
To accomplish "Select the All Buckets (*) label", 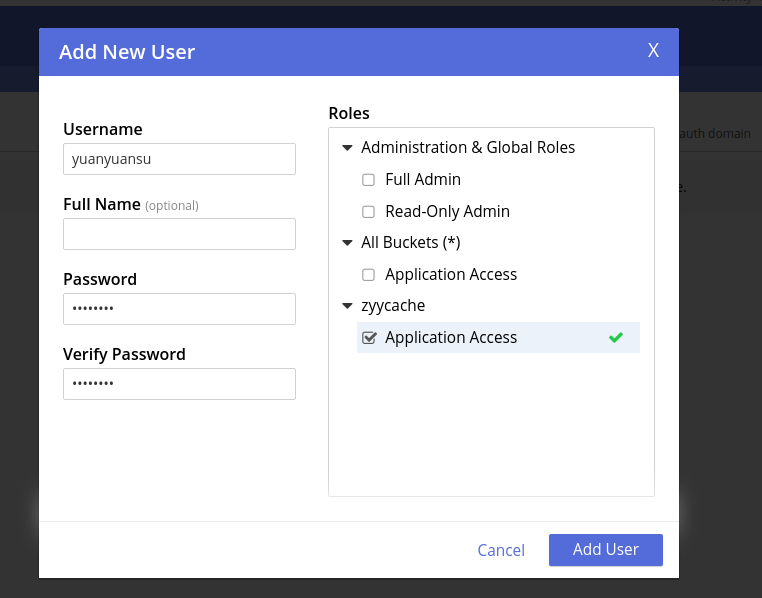I will [x=411, y=243].
